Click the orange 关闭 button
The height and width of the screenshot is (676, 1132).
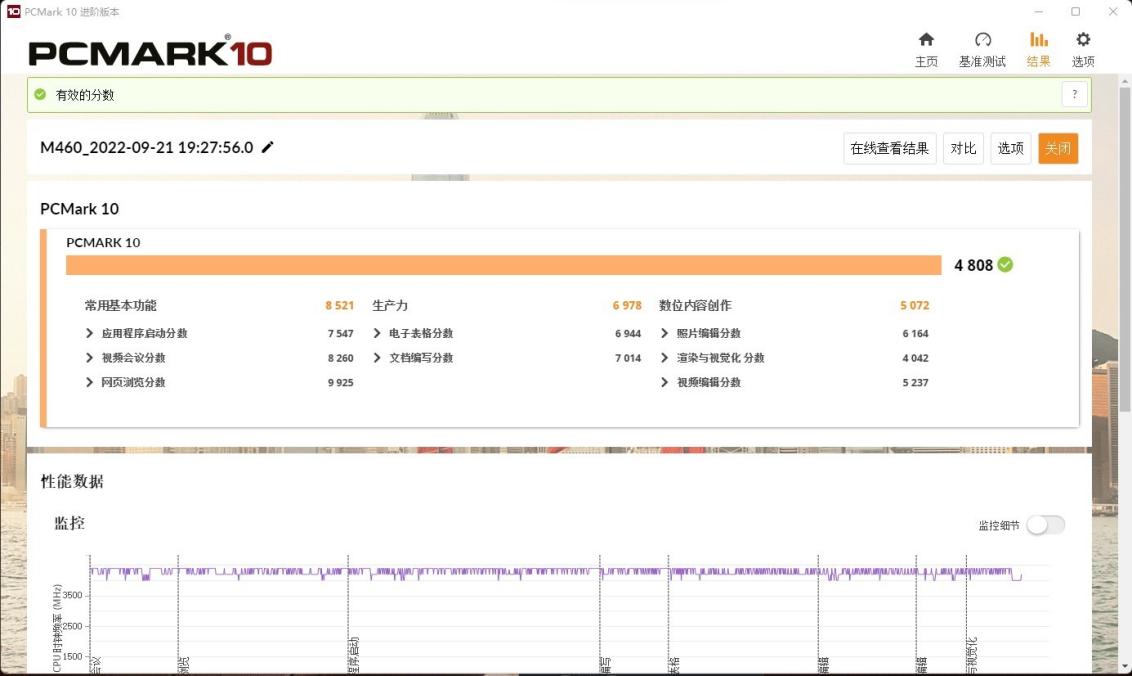1058,149
